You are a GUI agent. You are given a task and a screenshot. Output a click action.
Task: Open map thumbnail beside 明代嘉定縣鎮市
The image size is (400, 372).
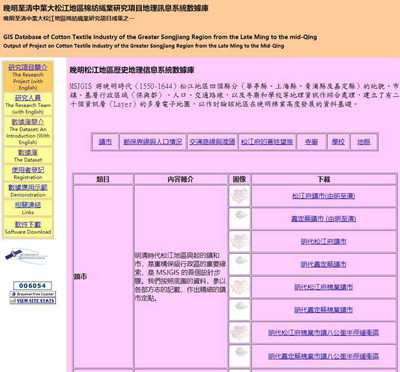[x=240, y=265]
